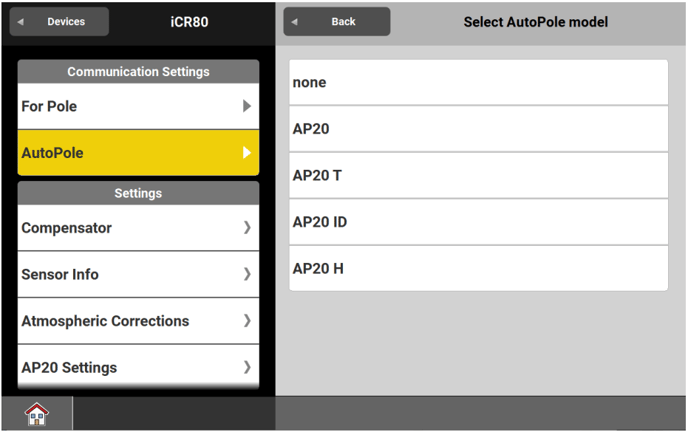Click the white arrow on AutoPole row
The width and height of the screenshot is (688, 432).
247,153
